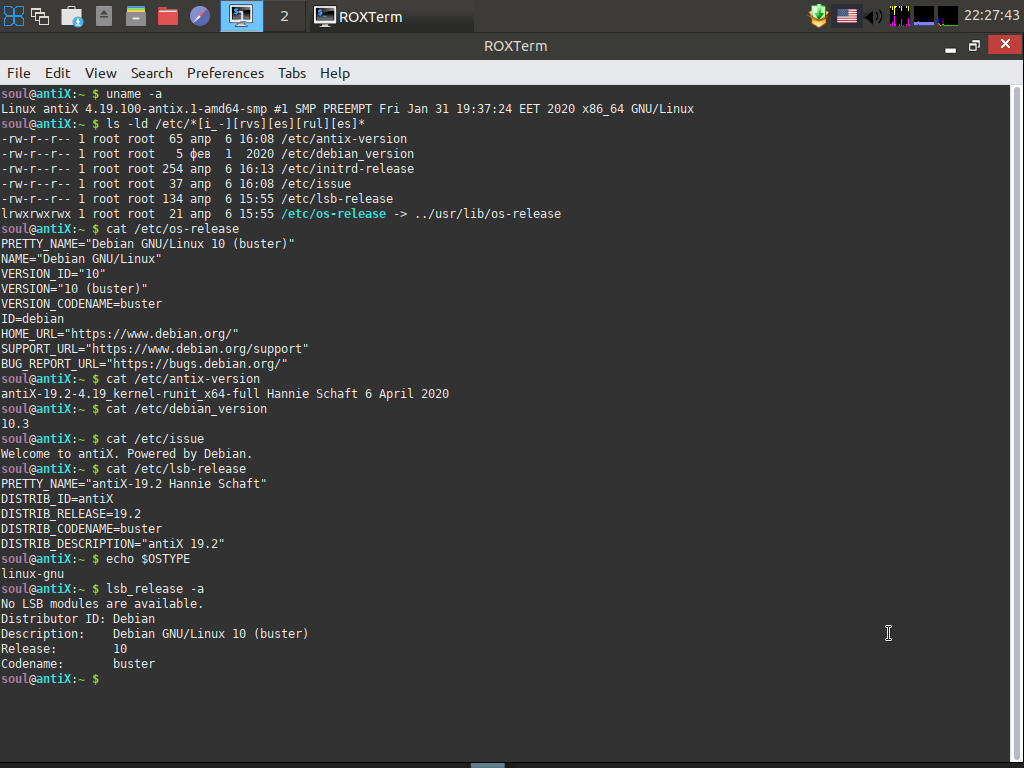Open the volume speaker tray icon
The width and height of the screenshot is (1024, 768).
[873, 16]
